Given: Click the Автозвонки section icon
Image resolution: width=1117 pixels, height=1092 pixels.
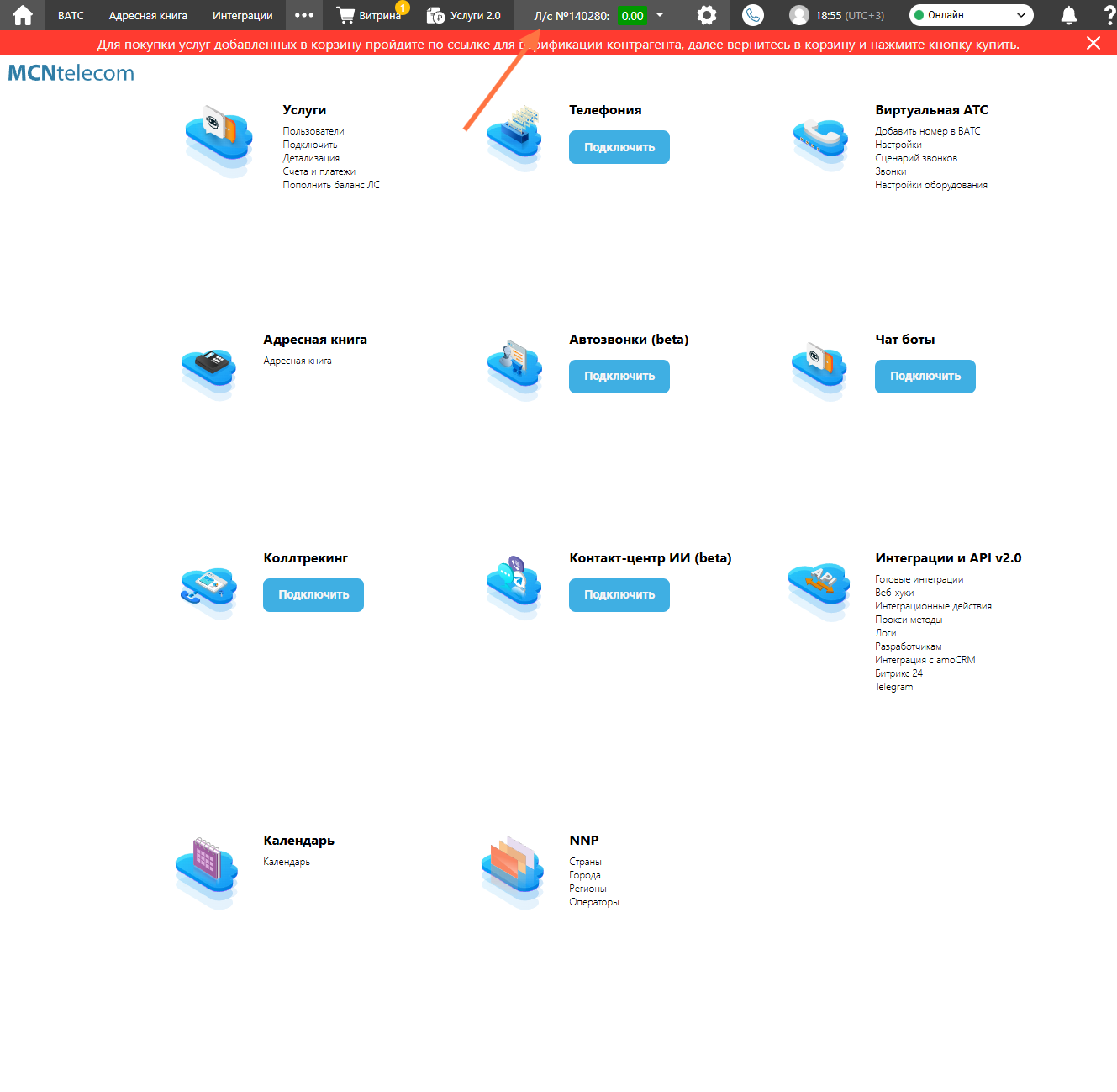Looking at the screenshot, I should pyautogui.click(x=514, y=370).
